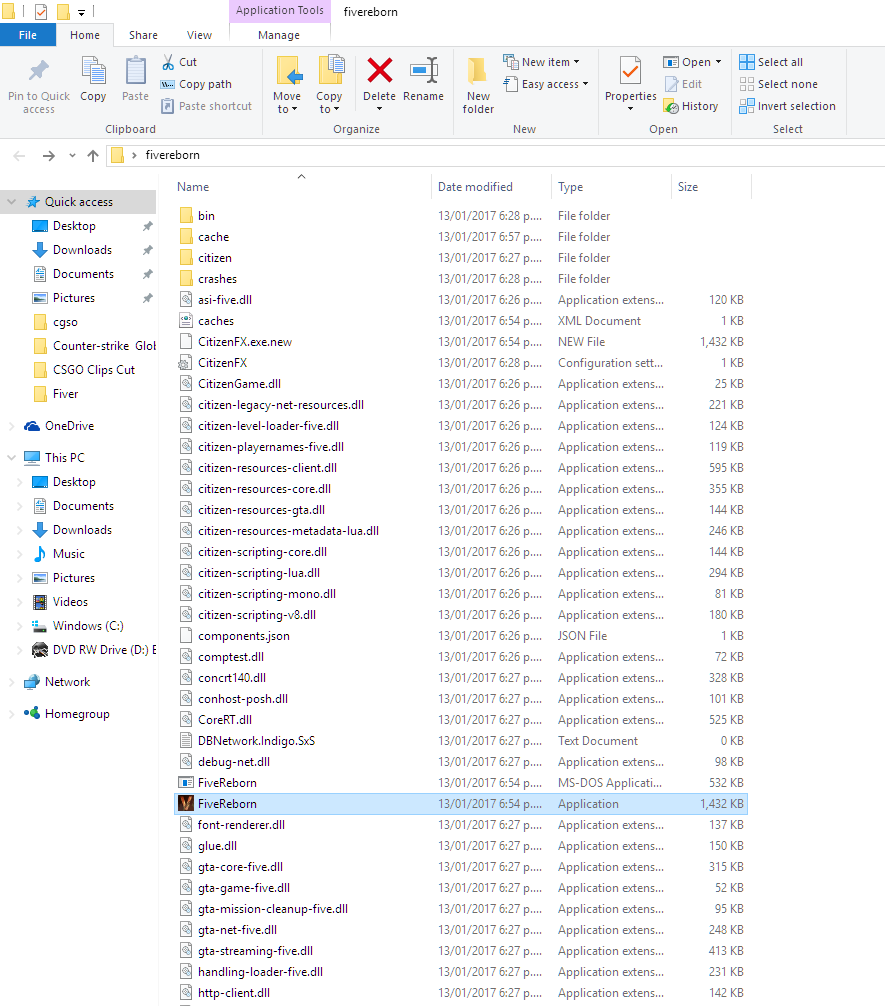Screen dimensions: 885x1006
Task: Switch to the View tab
Action: [199, 35]
